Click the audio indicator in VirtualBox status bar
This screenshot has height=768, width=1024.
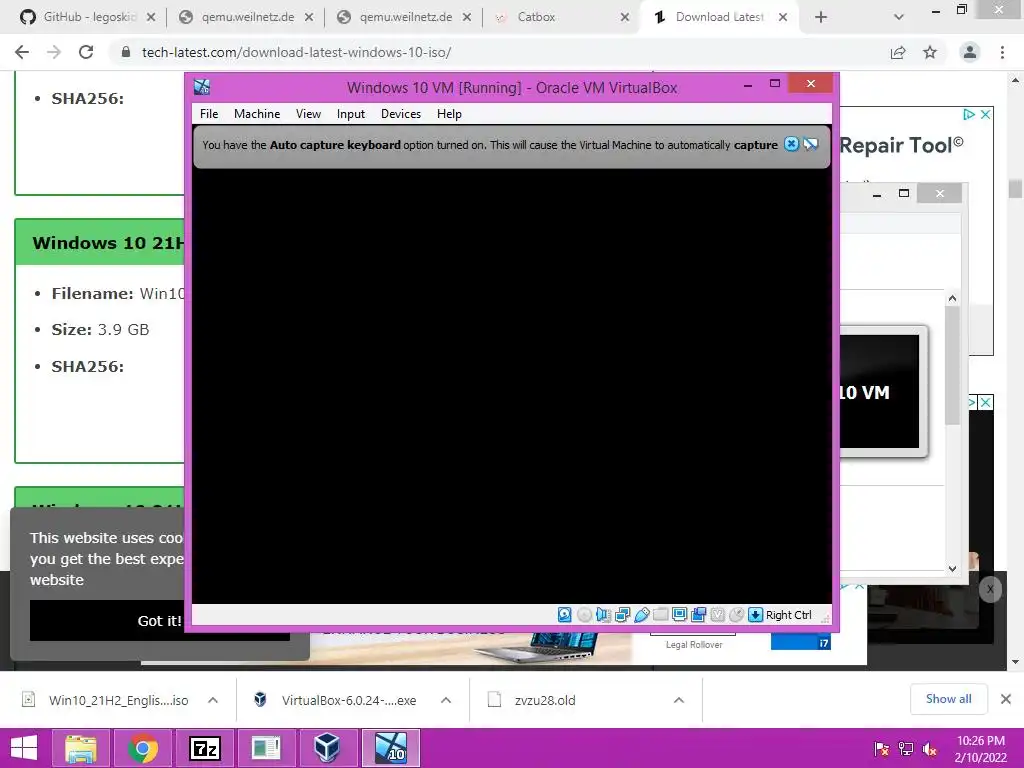(x=603, y=615)
